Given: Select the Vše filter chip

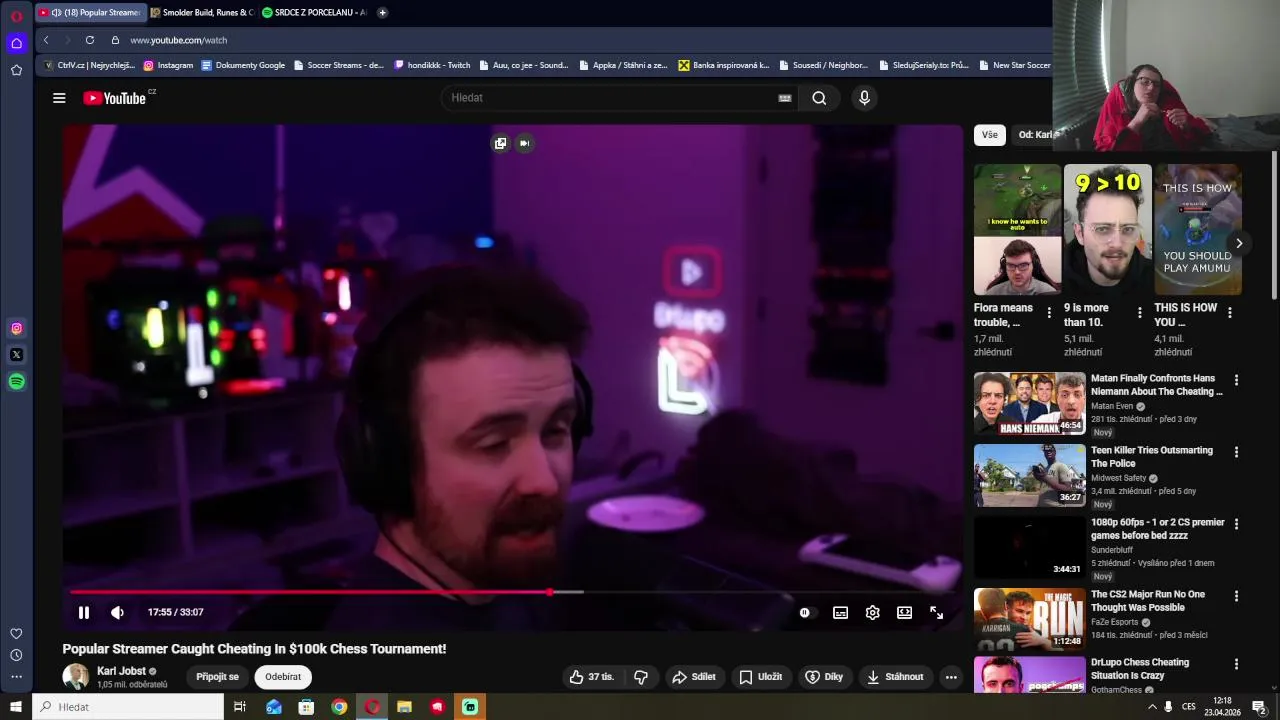Looking at the screenshot, I should coord(989,135).
